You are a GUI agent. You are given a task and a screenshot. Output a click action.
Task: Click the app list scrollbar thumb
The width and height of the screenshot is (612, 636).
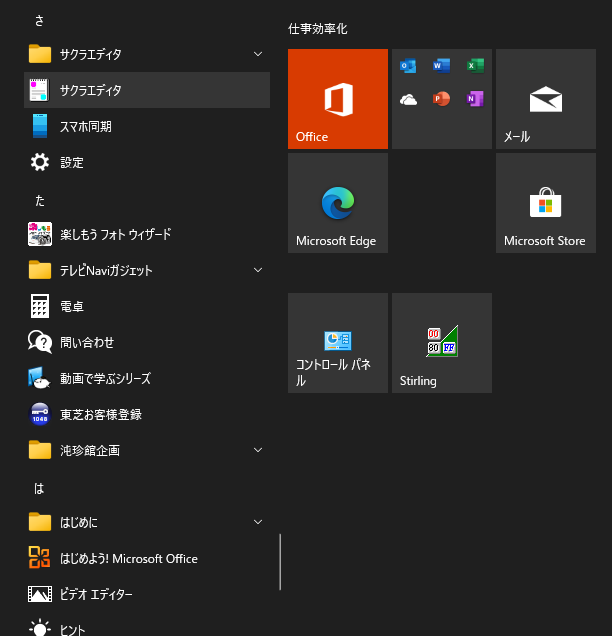click(x=280, y=562)
